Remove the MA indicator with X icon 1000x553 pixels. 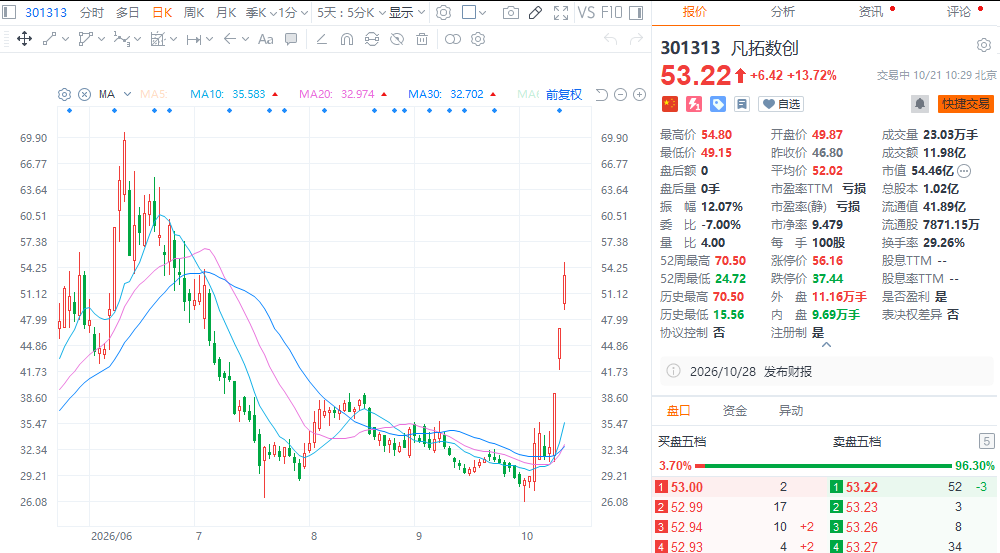pyautogui.click(x=84, y=94)
